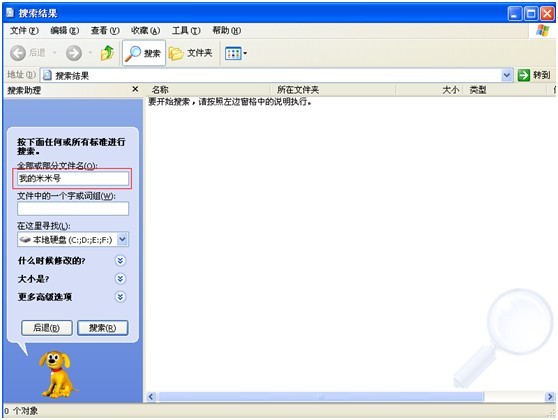Open the Views icon menu
The image size is (558, 420).
pyautogui.click(x=236, y=53)
